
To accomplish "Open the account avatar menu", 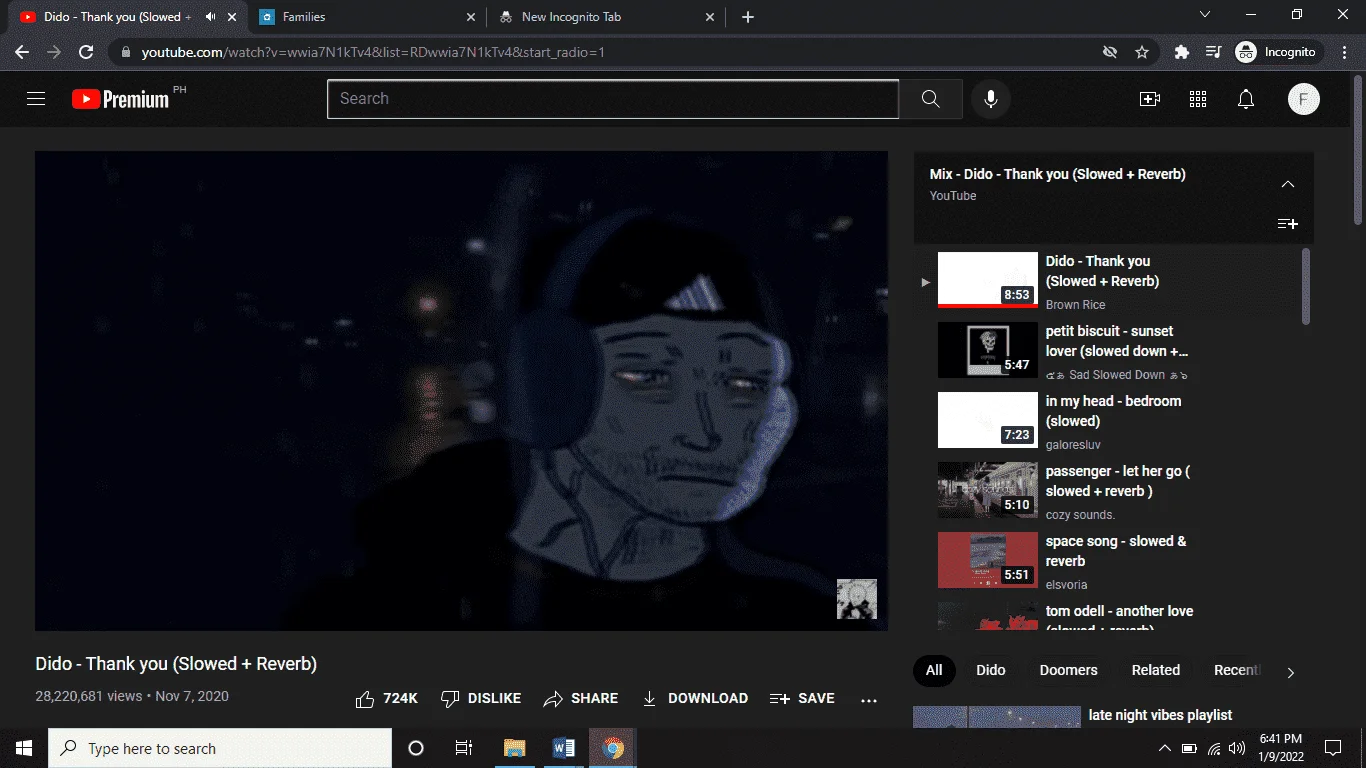I will [x=1304, y=99].
